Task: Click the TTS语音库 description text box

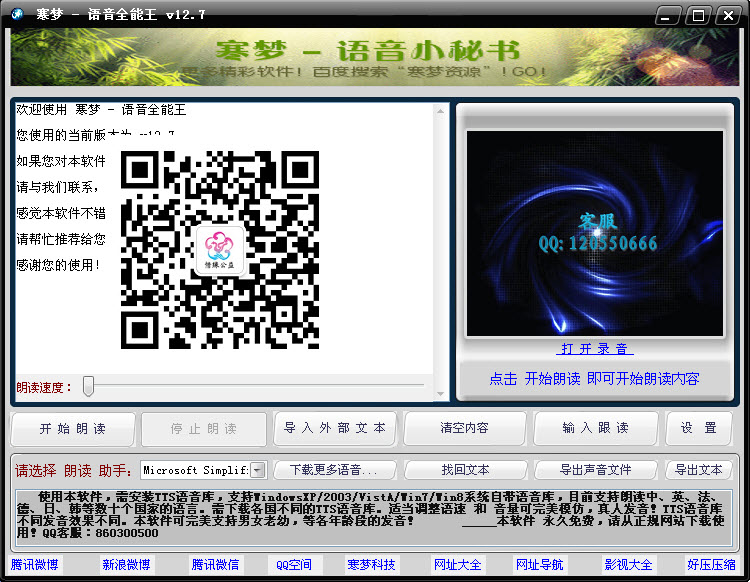Action: [x=374, y=517]
